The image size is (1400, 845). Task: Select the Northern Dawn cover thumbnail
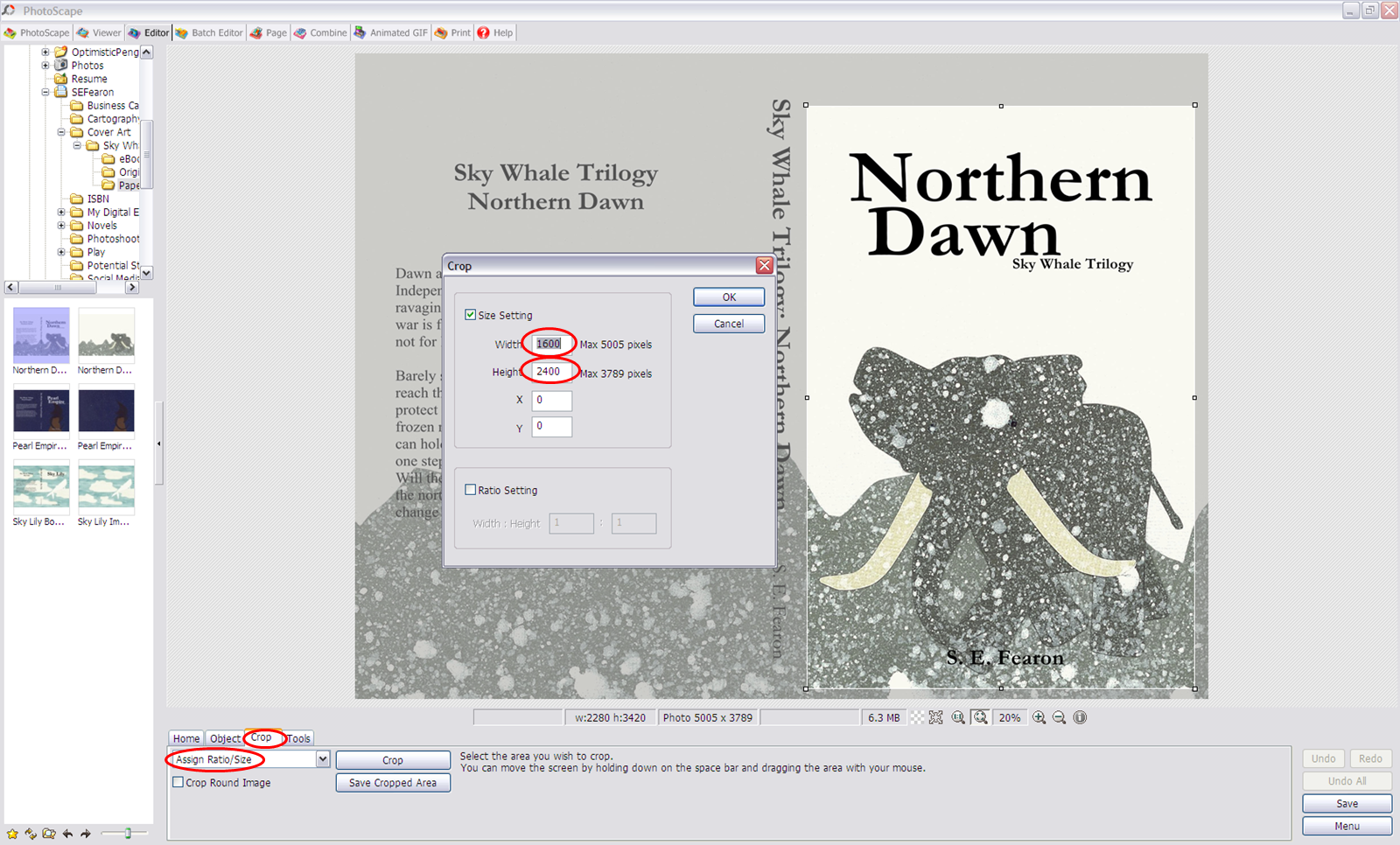40,337
